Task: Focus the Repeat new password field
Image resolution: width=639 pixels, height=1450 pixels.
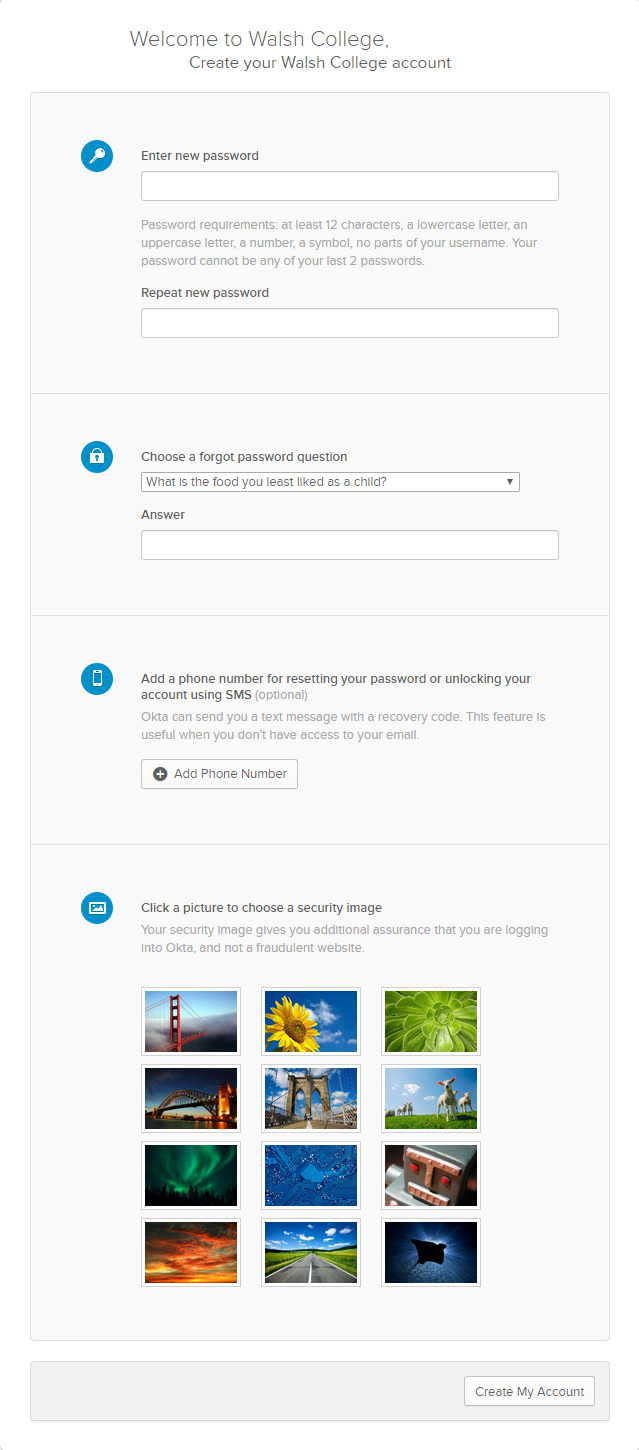Action: [350, 323]
